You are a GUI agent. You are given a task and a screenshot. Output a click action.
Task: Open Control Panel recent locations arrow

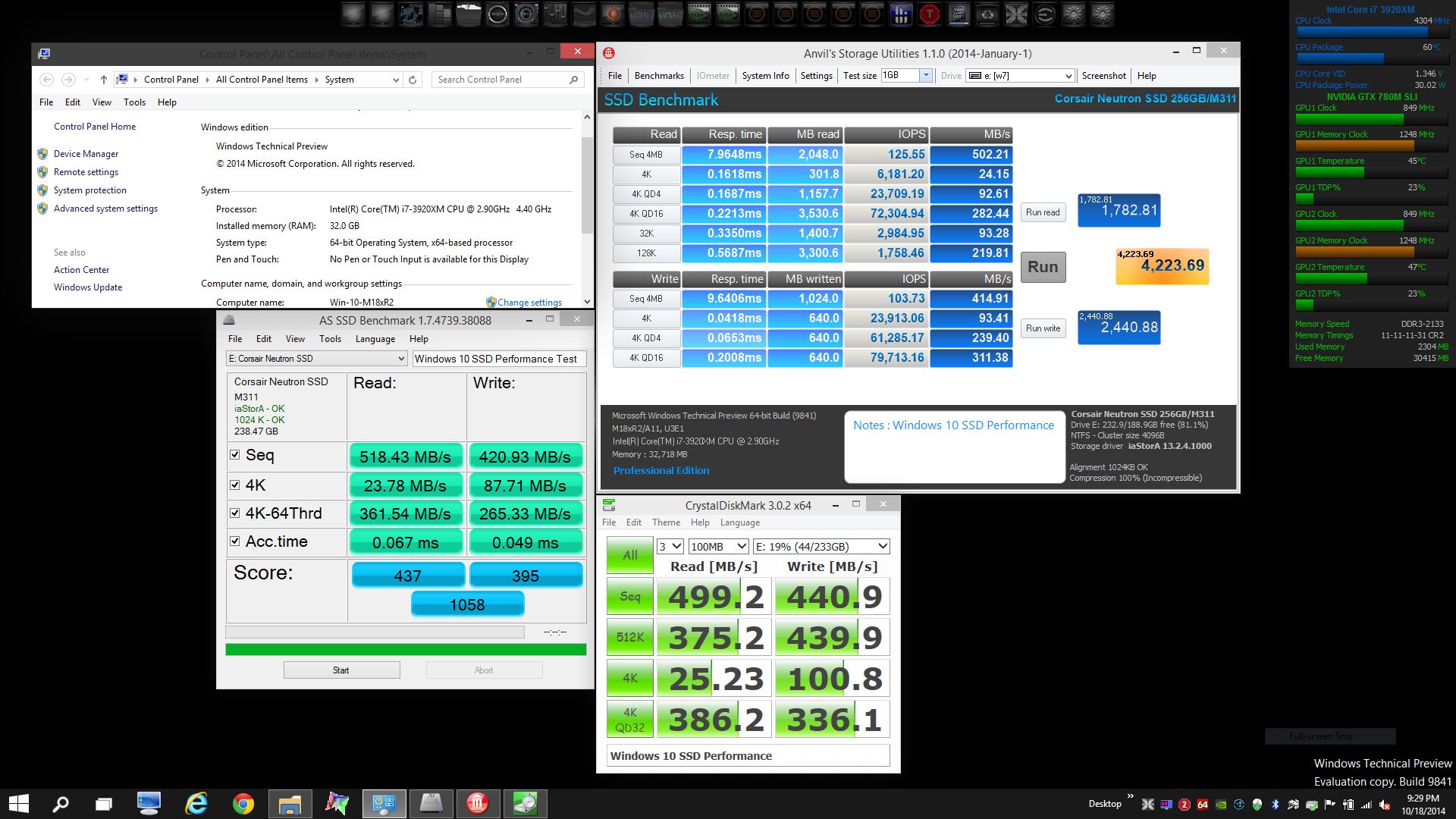click(86, 80)
